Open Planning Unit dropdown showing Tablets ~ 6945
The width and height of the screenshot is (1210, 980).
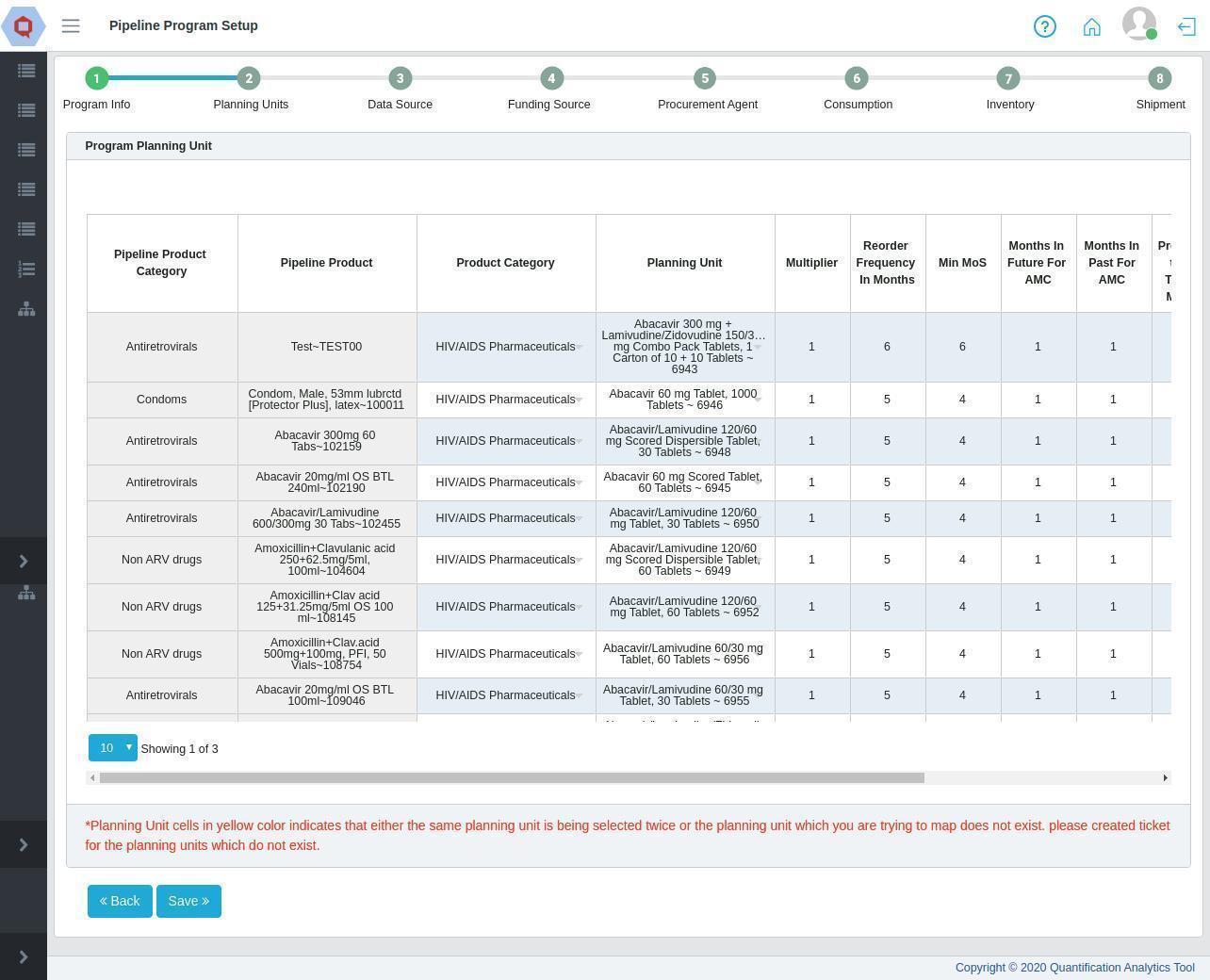[685, 482]
